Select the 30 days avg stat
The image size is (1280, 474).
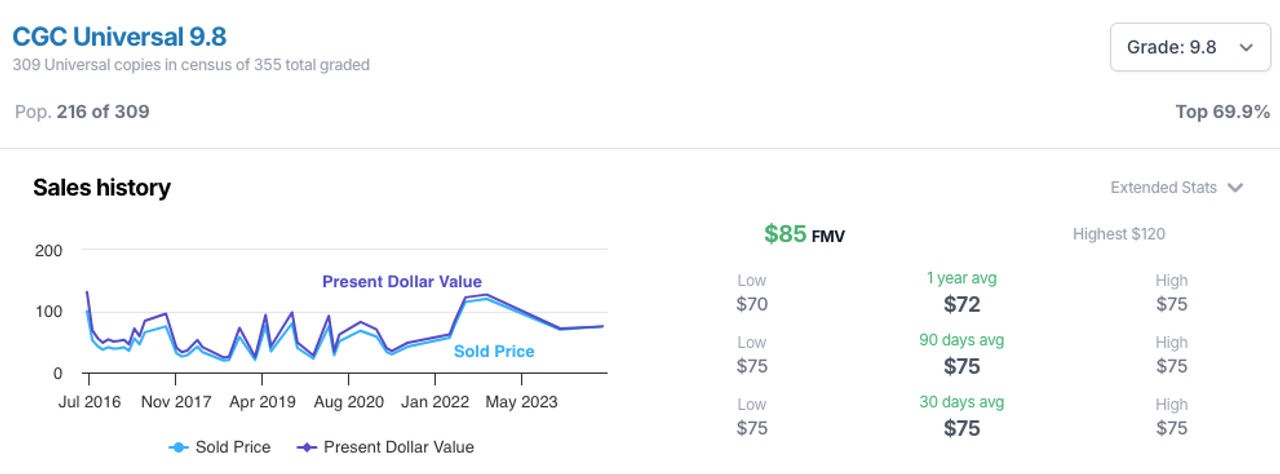pyautogui.click(x=962, y=416)
